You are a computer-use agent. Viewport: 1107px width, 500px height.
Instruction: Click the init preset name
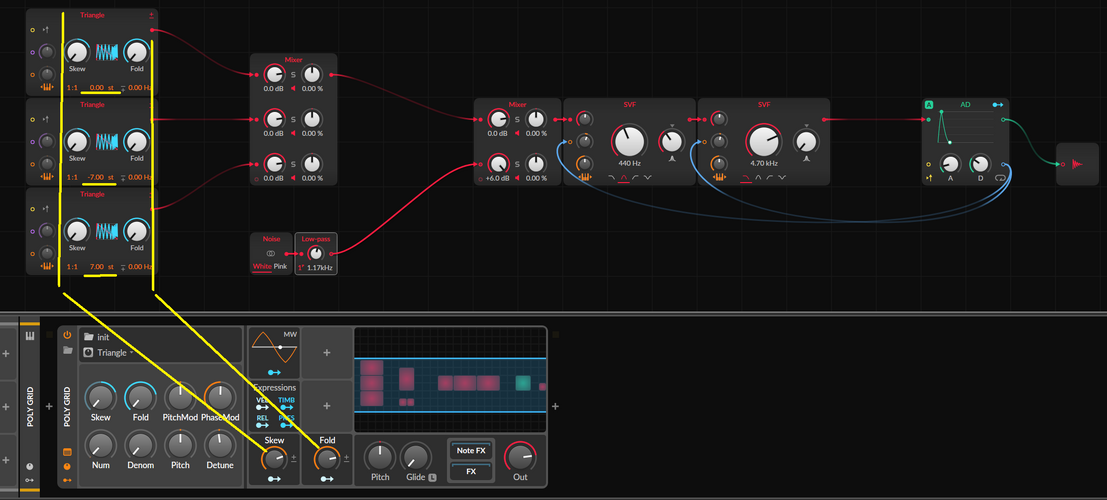[102, 337]
